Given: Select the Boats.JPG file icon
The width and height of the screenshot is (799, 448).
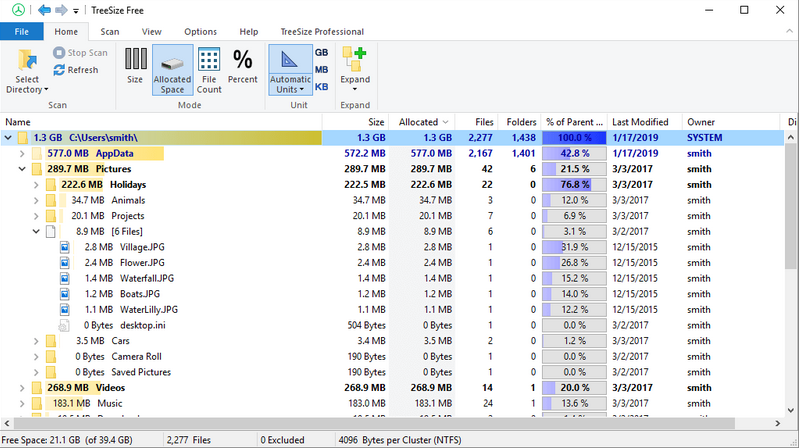Looking at the screenshot, I should tap(65, 294).
